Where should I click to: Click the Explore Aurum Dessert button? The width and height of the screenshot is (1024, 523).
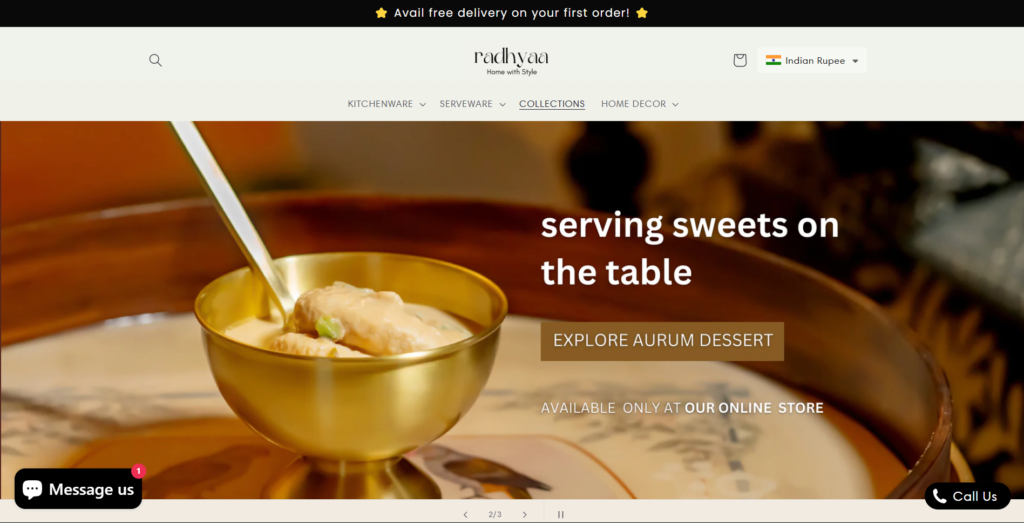(x=662, y=341)
